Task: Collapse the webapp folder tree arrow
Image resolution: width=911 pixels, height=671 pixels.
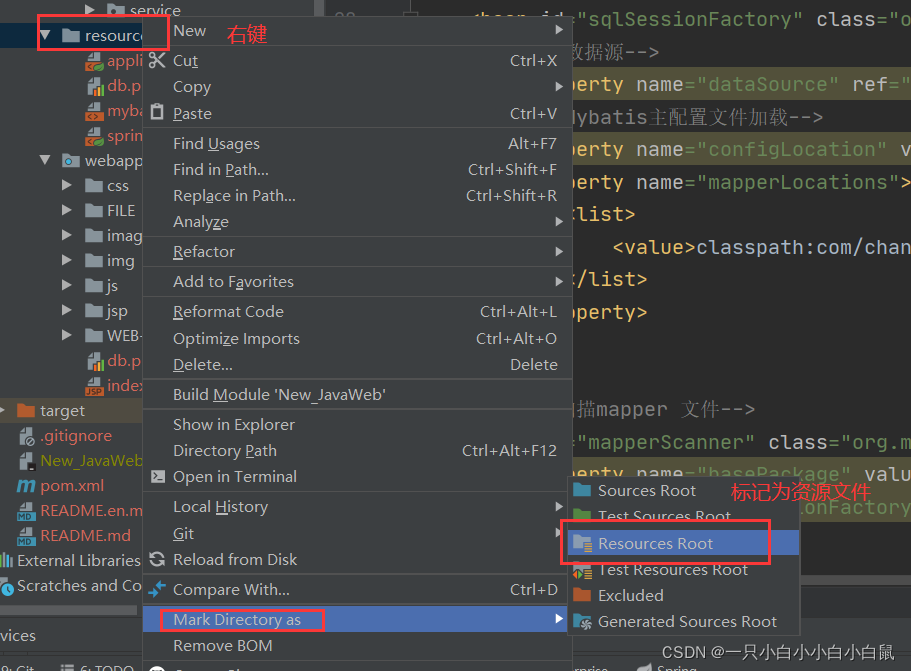Action: (x=45, y=160)
